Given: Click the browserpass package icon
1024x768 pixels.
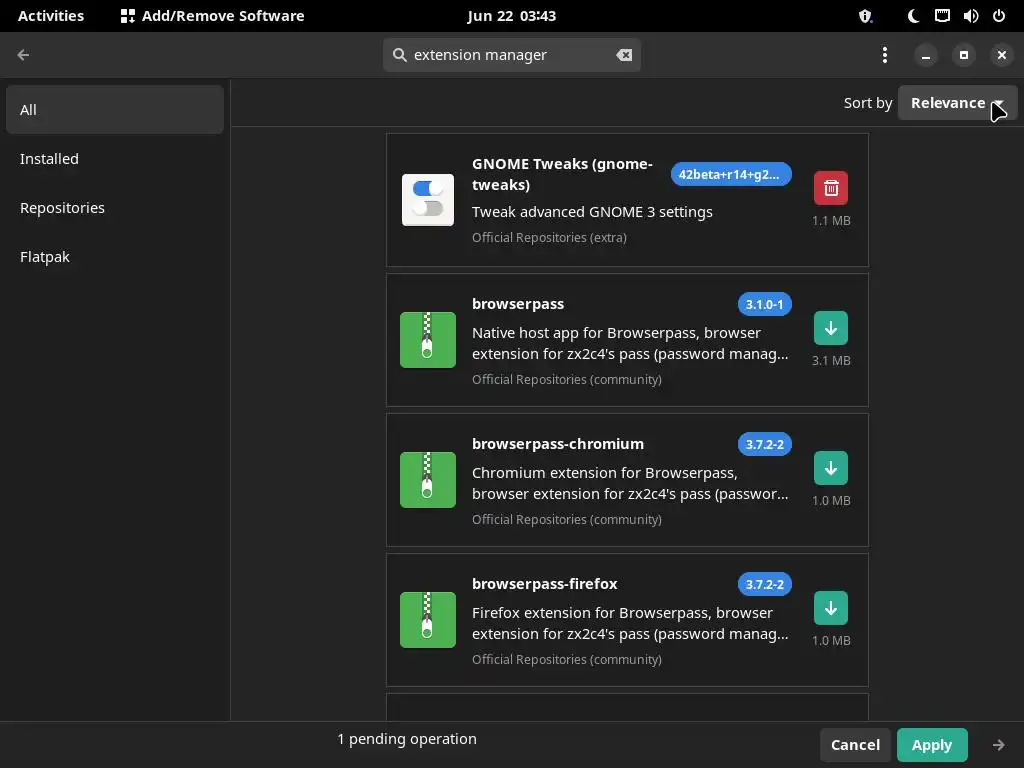Looking at the screenshot, I should click(x=428, y=340).
